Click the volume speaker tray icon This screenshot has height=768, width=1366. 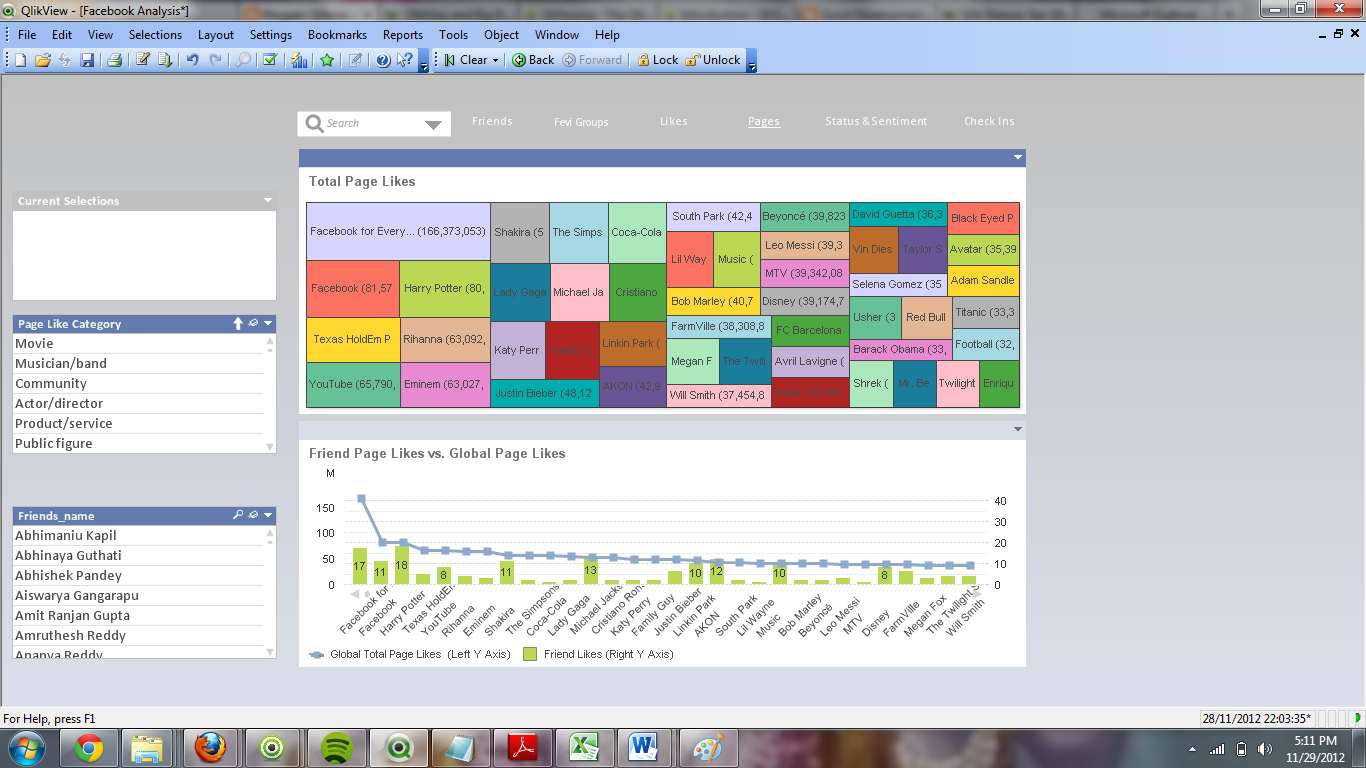click(x=1264, y=748)
